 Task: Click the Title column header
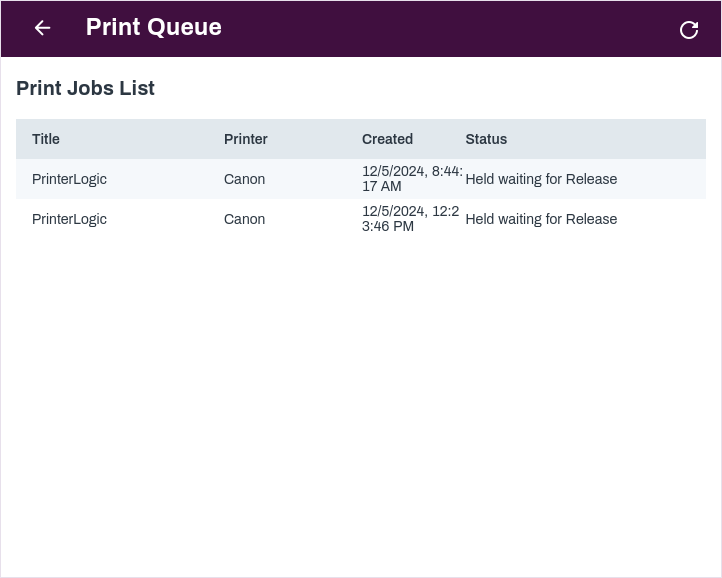point(46,139)
